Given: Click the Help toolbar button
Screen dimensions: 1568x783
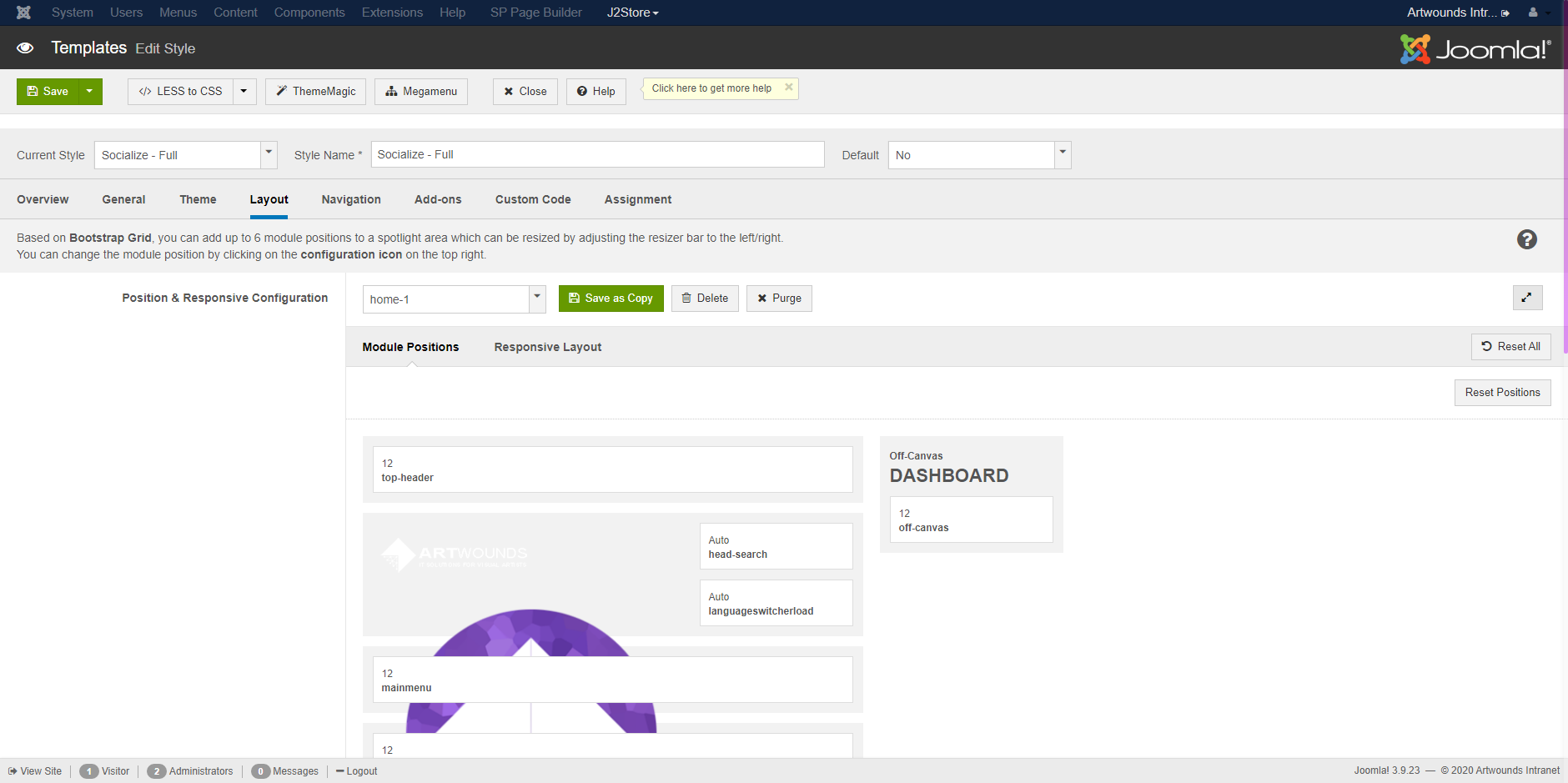Looking at the screenshot, I should click(596, 92).
